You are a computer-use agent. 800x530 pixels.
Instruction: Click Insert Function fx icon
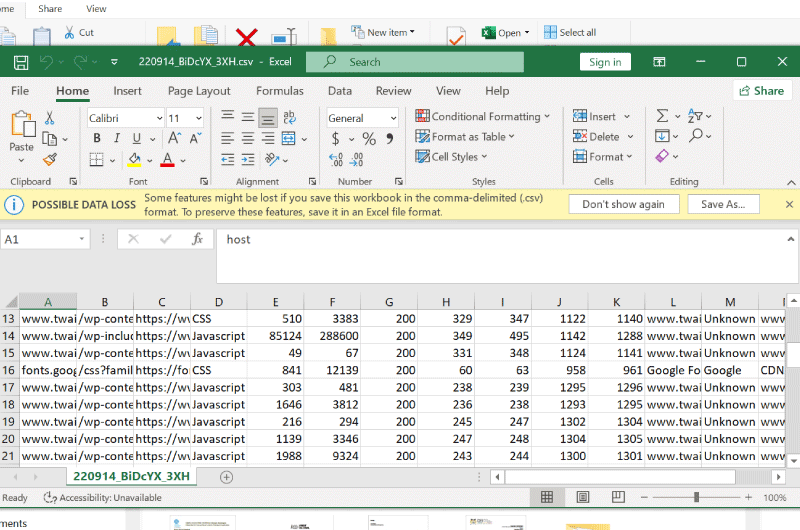point(197,239)
